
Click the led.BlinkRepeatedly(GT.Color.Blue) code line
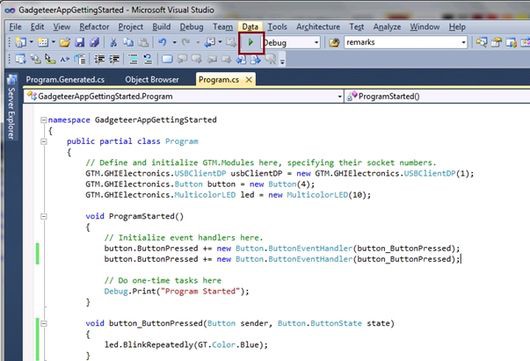[x=186, y=345]
